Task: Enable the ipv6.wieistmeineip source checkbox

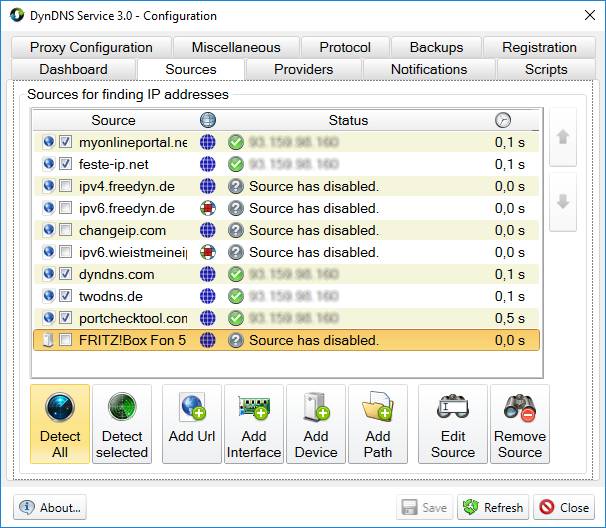Action: [65, 252]
